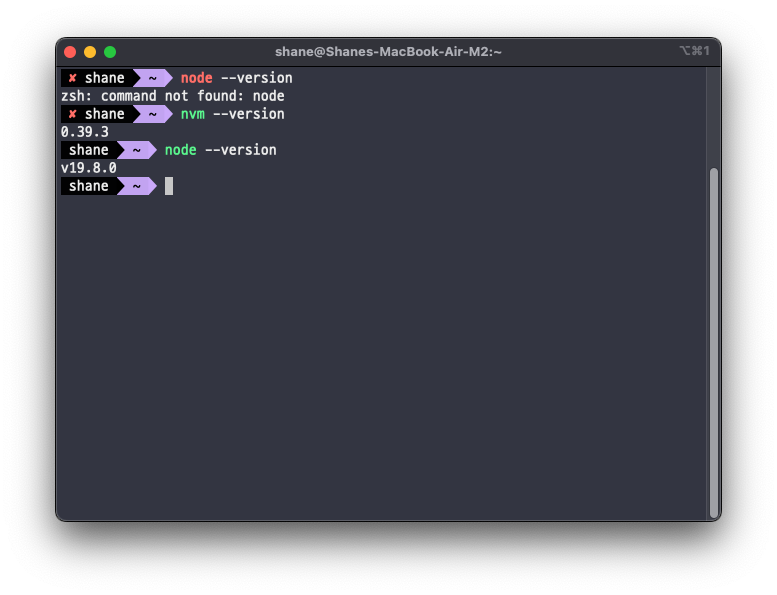The image size is (777, 595).
Task: Click red error X icon beside nvm command
Action: [x=72, y=114]
